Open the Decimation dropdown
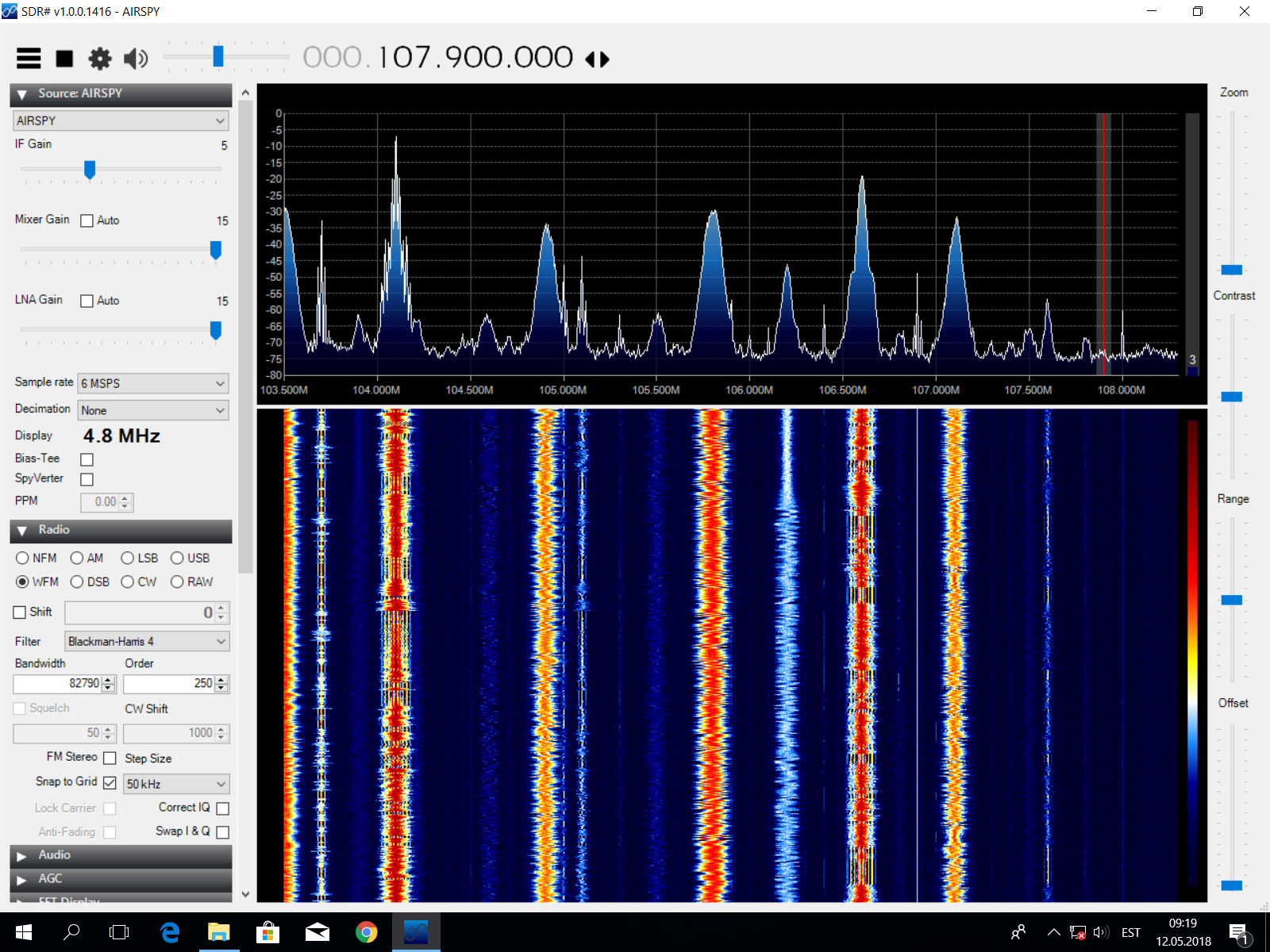 click(x=153, y=410)
